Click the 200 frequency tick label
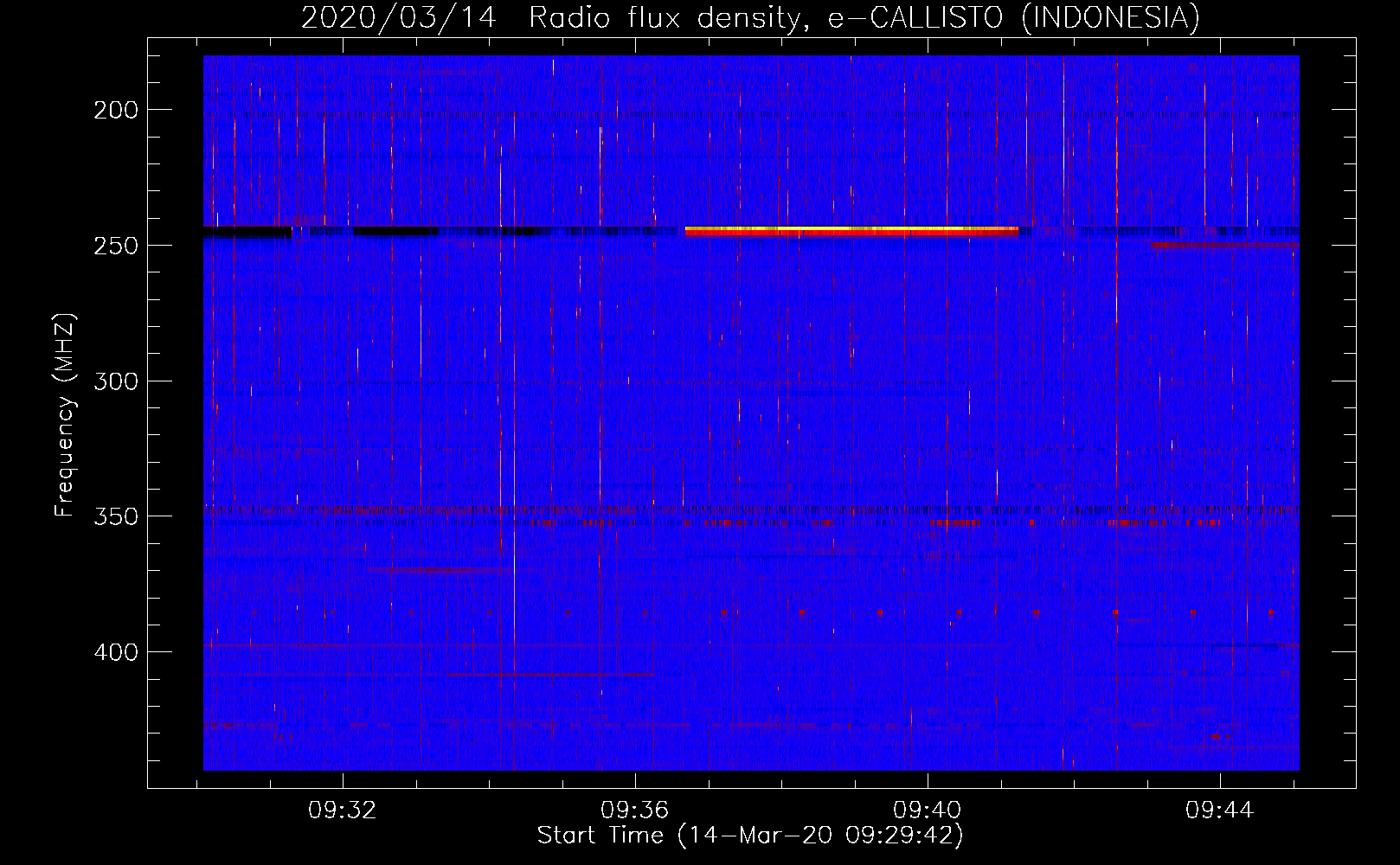The height and width of the screenshot is (865, 1400). click(x=116, y=110)
